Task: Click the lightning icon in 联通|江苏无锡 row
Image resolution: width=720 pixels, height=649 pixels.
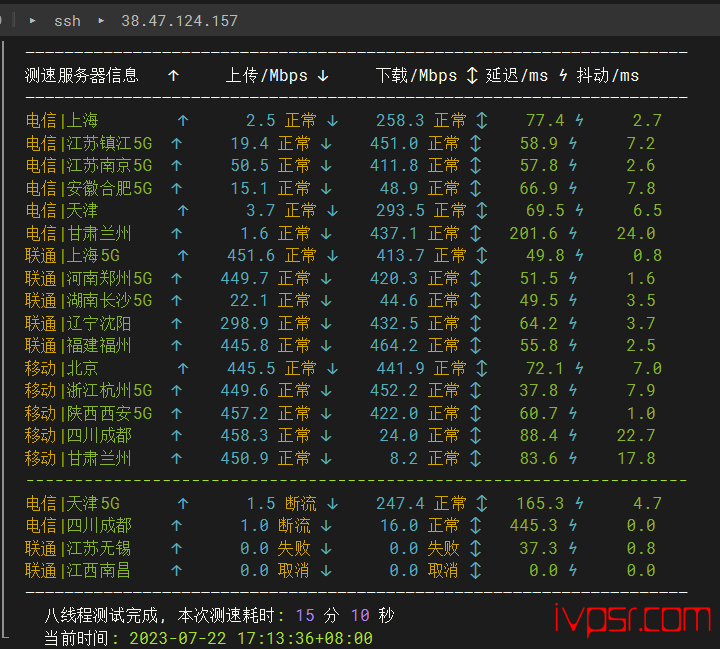Action: click(x=573, y=548)
